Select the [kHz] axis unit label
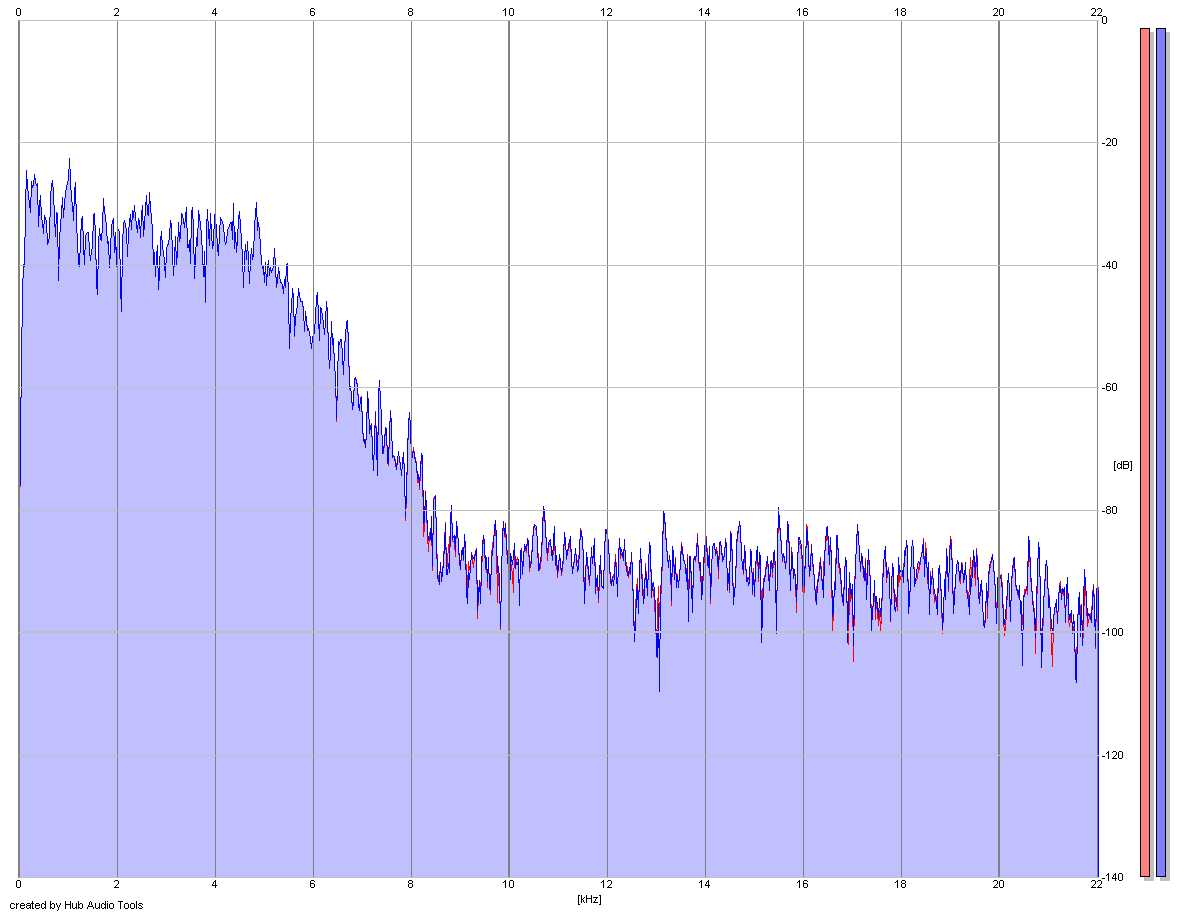Screen dimensions: 1180x917 pyautogui.click(x=589, y=899)
